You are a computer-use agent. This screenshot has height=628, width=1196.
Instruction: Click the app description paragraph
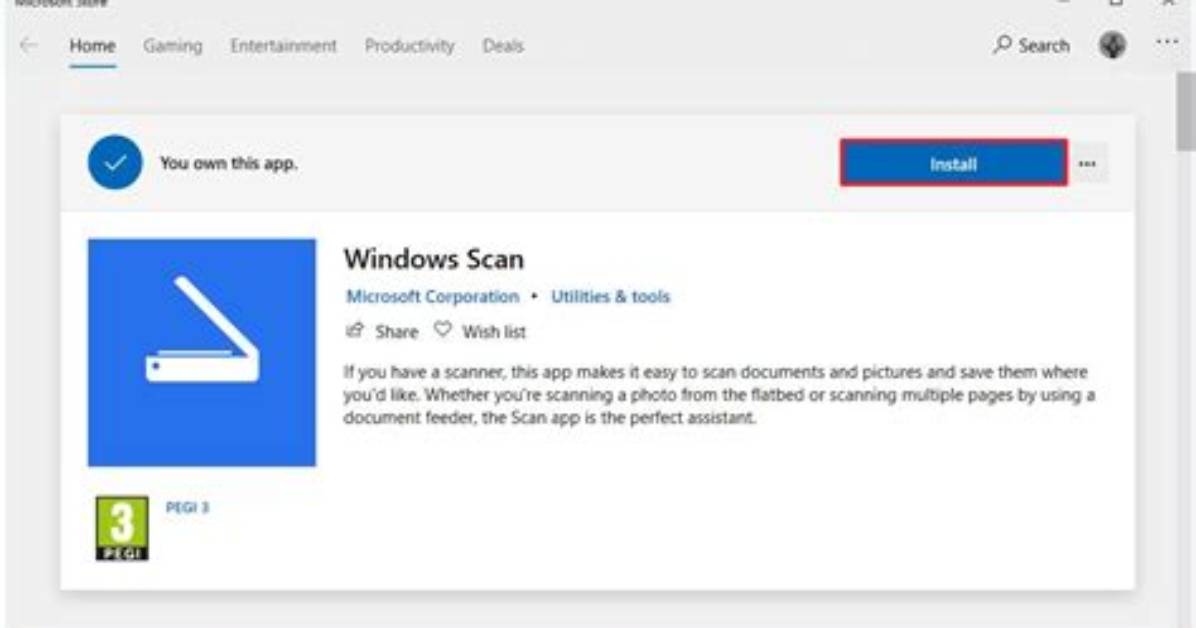coord(719,395)
